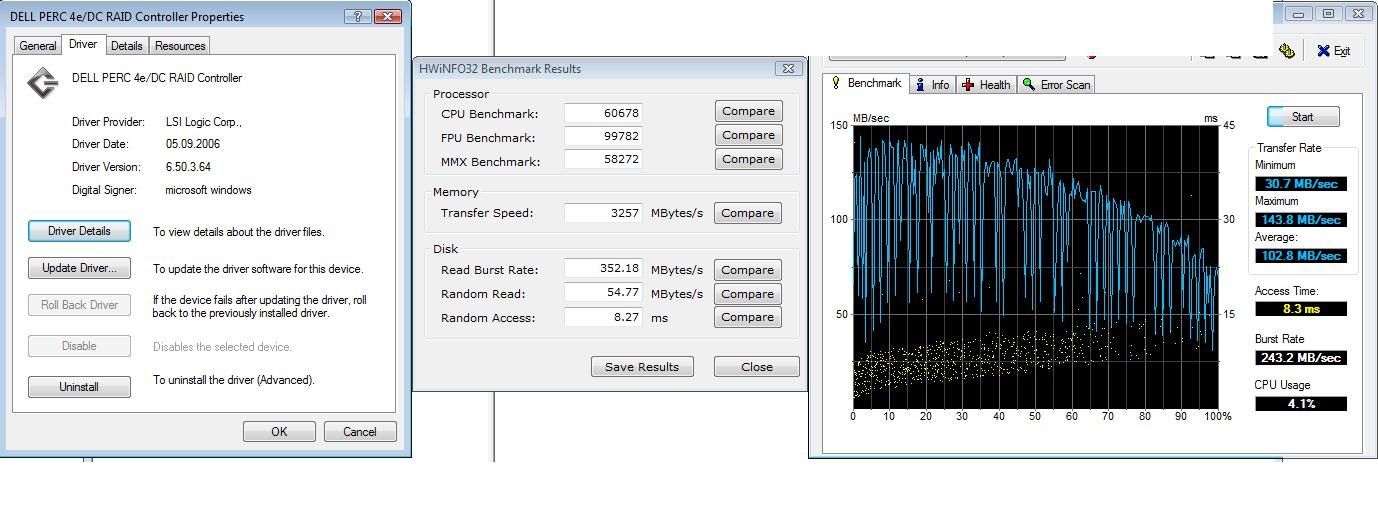1378x511 pixels.
Task: Click Close button in HWiNFO32 Benchmark Results
Action: 757,367
